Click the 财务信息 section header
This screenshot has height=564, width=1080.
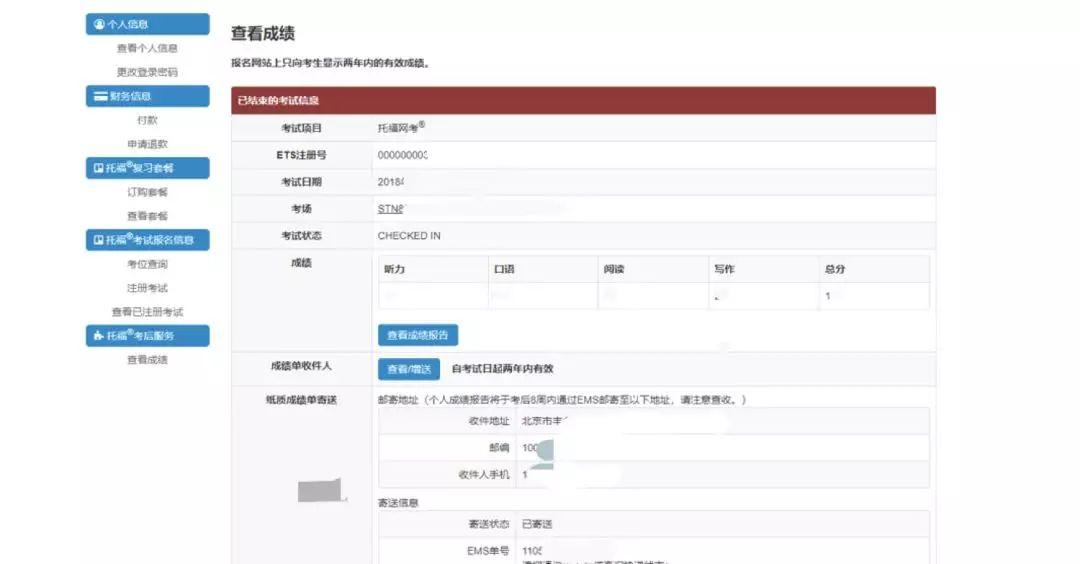tap(147, 96)
